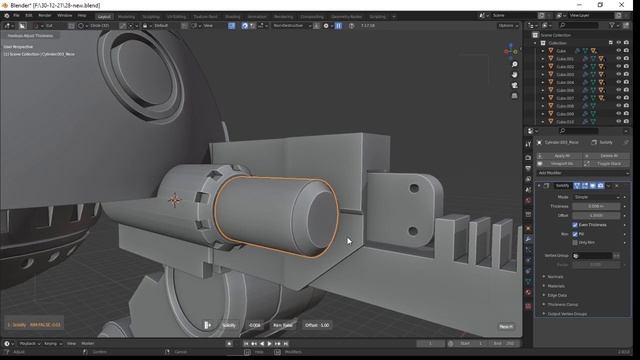Screen dimensions: 640x360
Task: Open the Keying dropdown in the timeline
Action: click(x=53, y=344)
